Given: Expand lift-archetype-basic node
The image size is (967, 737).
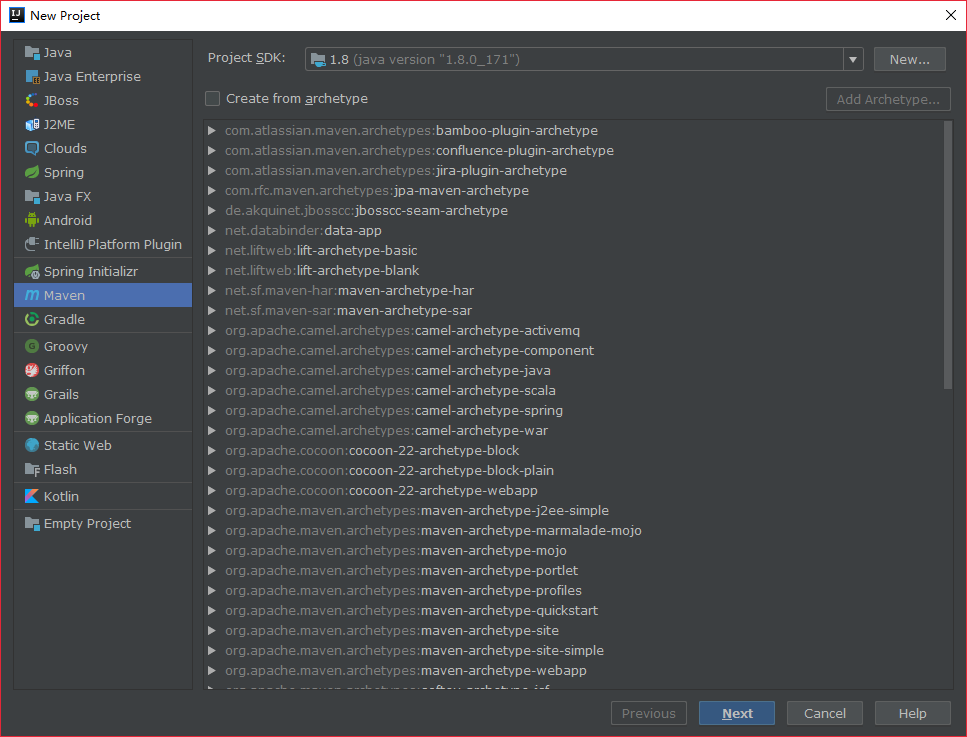Looking at the screenshot, I should [212, 250].
